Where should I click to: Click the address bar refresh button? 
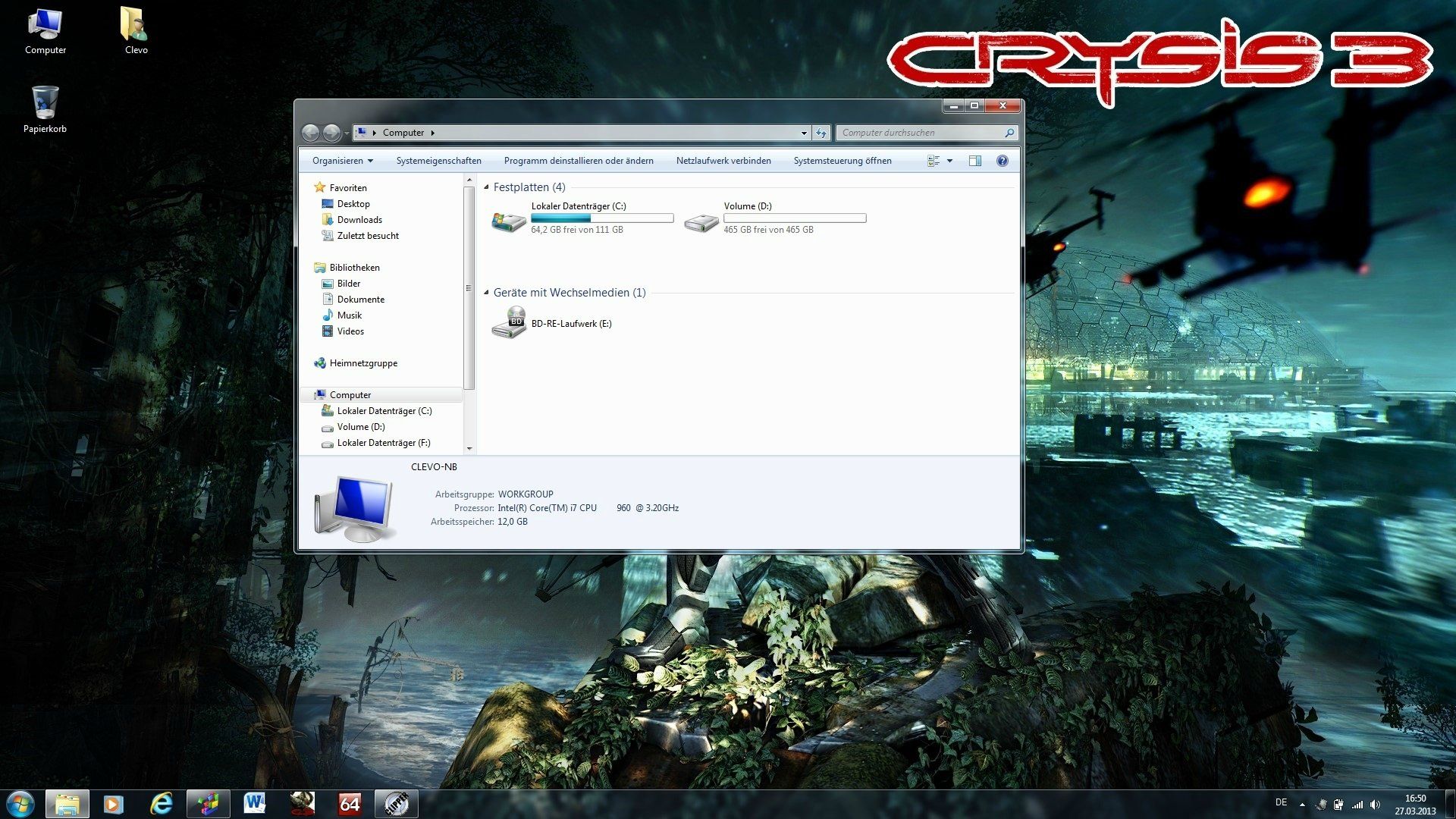pos(821,133)
